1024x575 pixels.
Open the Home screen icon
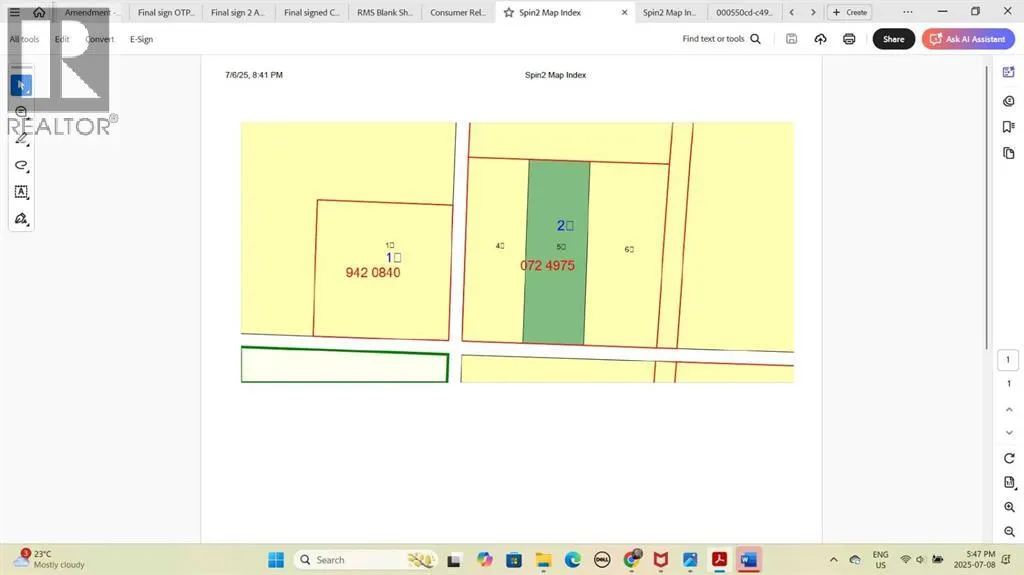pyautogui.click(x=39, y=12)
